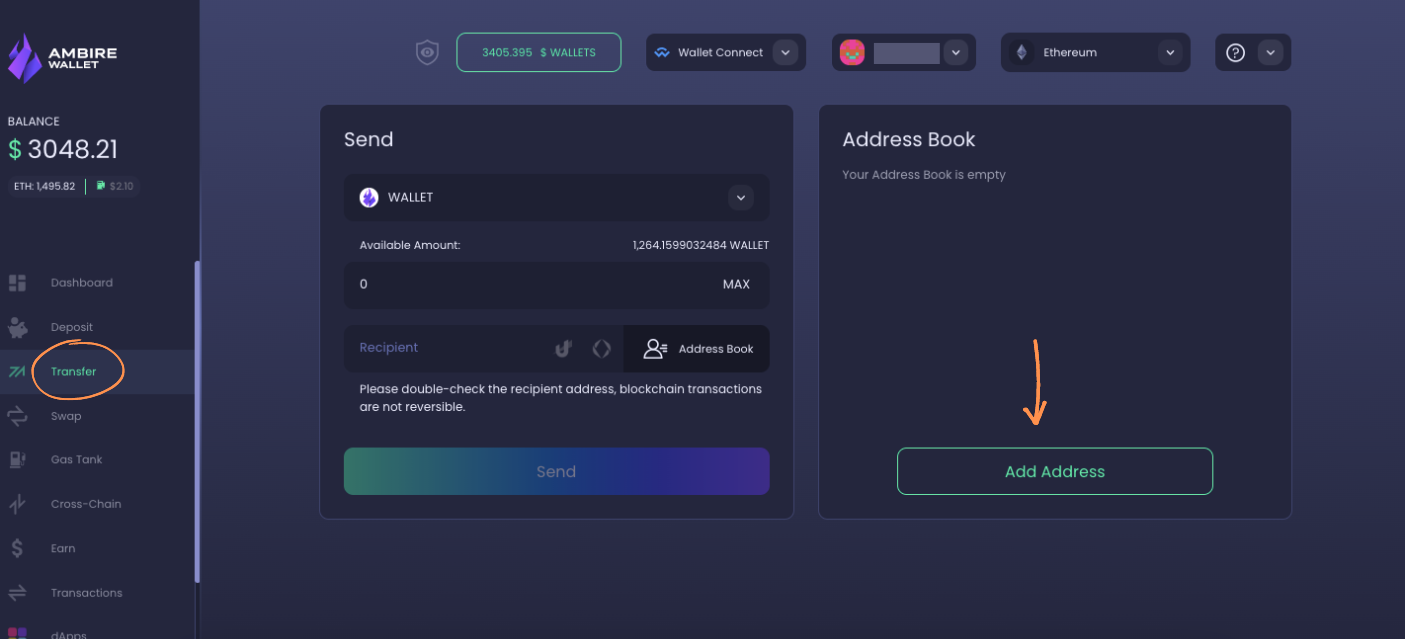Open Address Book from recipient field
The height and width of the screenshot is (639, 1405).
click(x=697, y=348)
